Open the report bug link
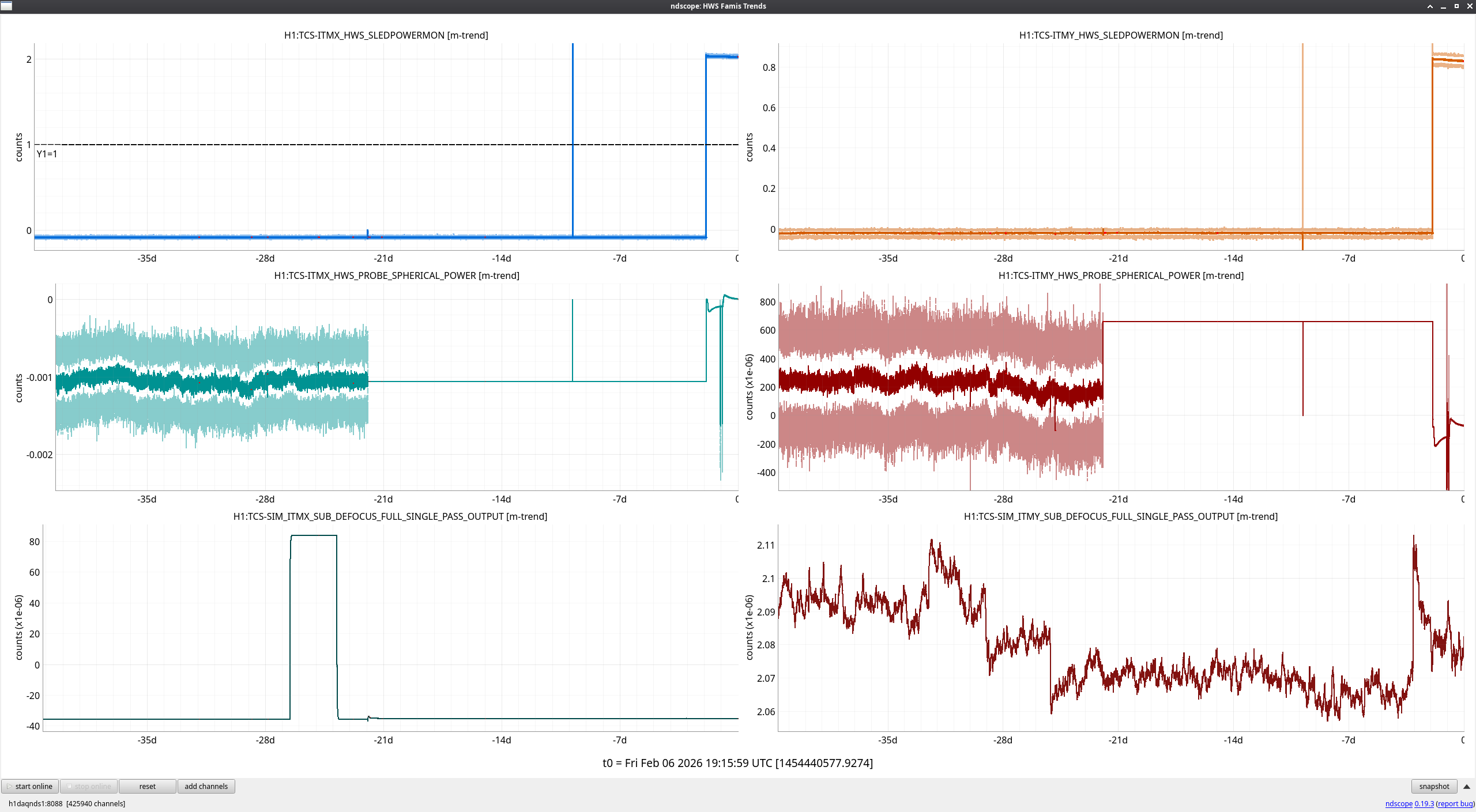This screenshot has height=812, width=1476. (x=1455, y=803)
